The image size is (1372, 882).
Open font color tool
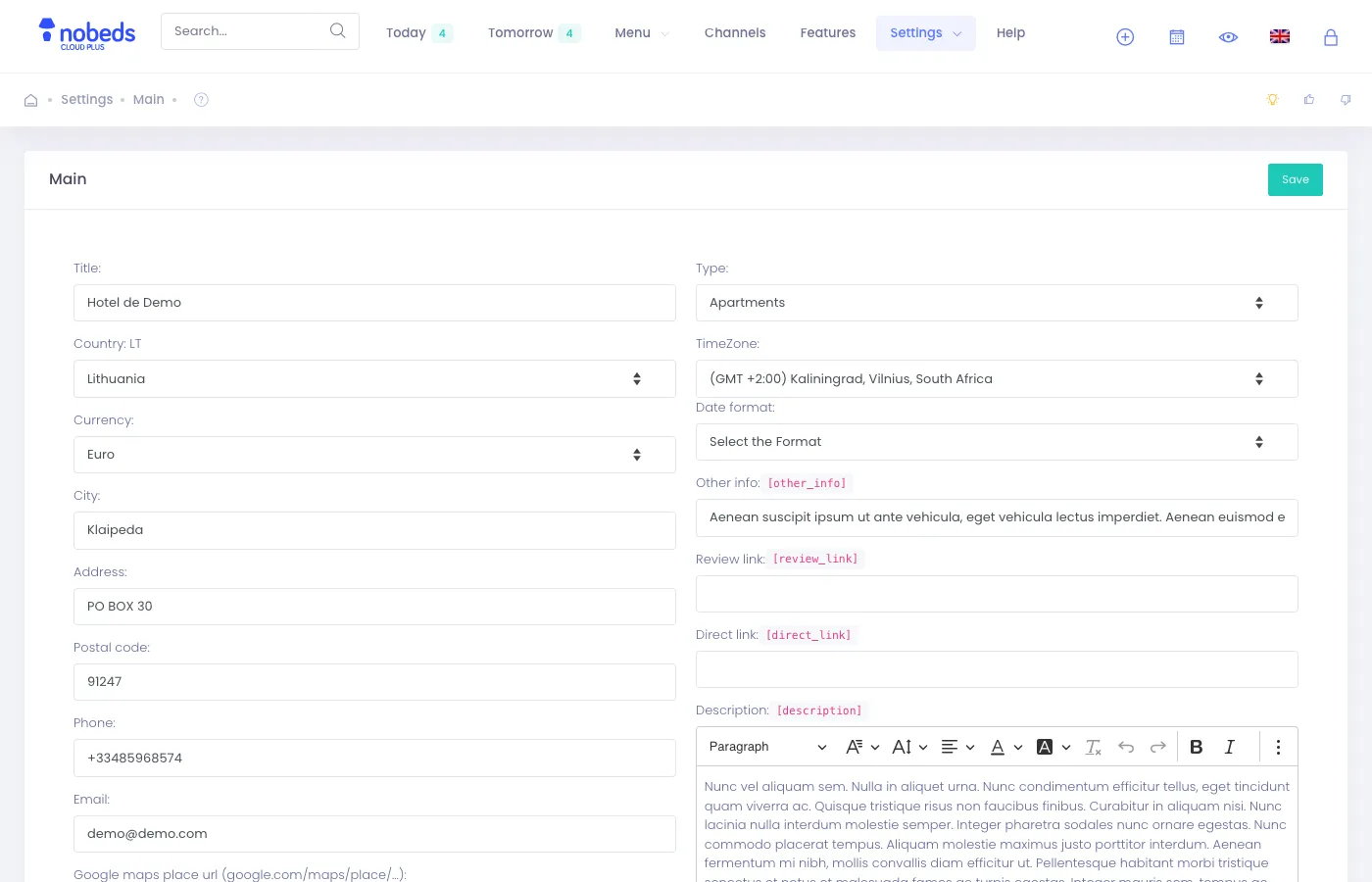[x=1005, y=747]
